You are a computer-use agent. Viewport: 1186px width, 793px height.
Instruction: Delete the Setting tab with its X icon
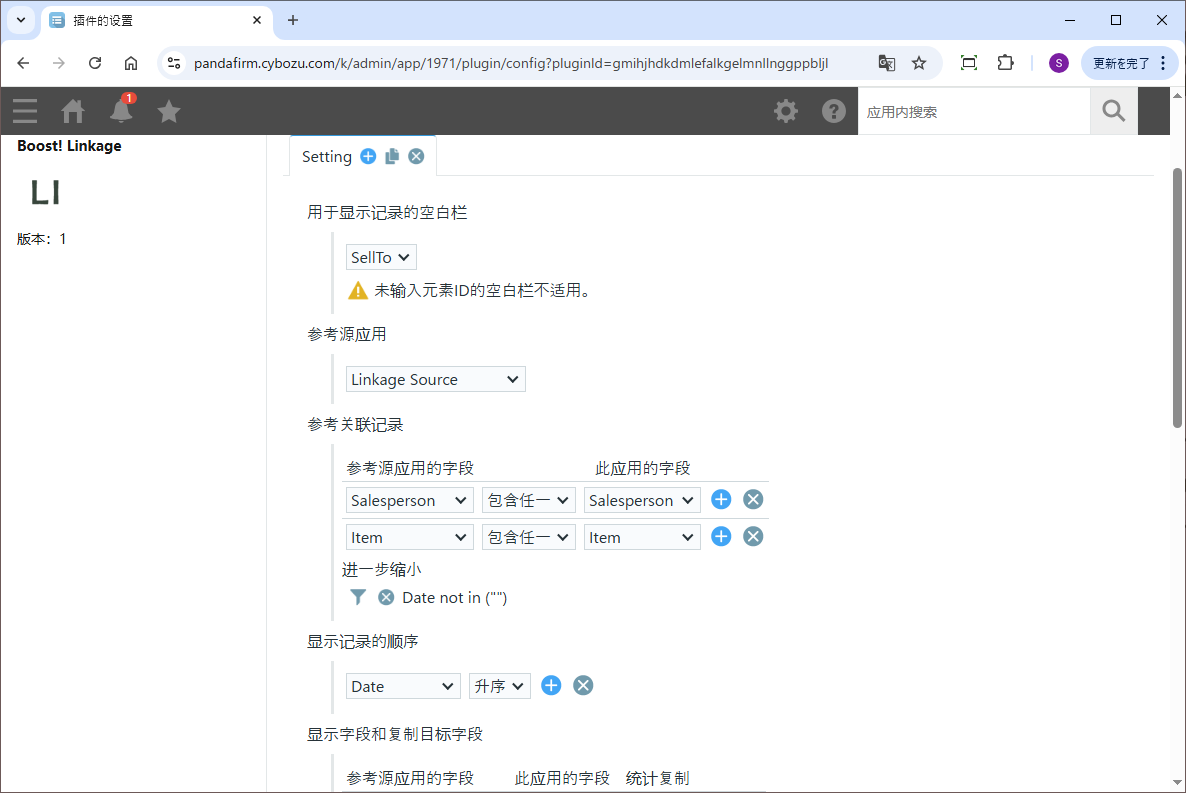416,156
